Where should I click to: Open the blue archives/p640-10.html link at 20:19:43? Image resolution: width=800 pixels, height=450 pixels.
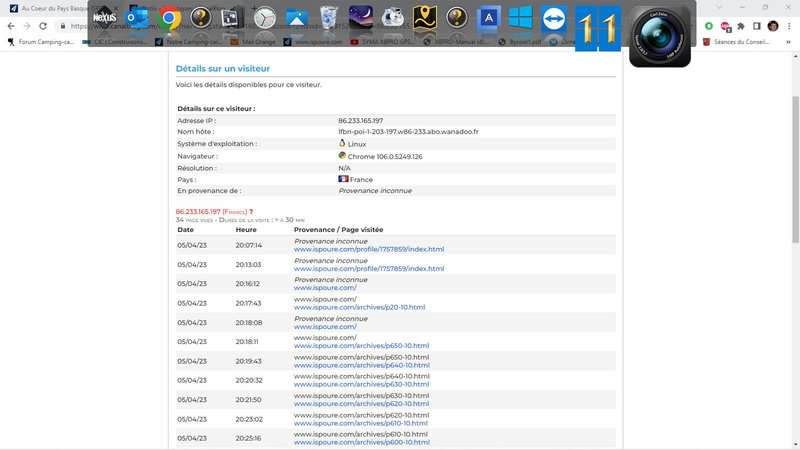pyautogui.click(x=362, y=365)
